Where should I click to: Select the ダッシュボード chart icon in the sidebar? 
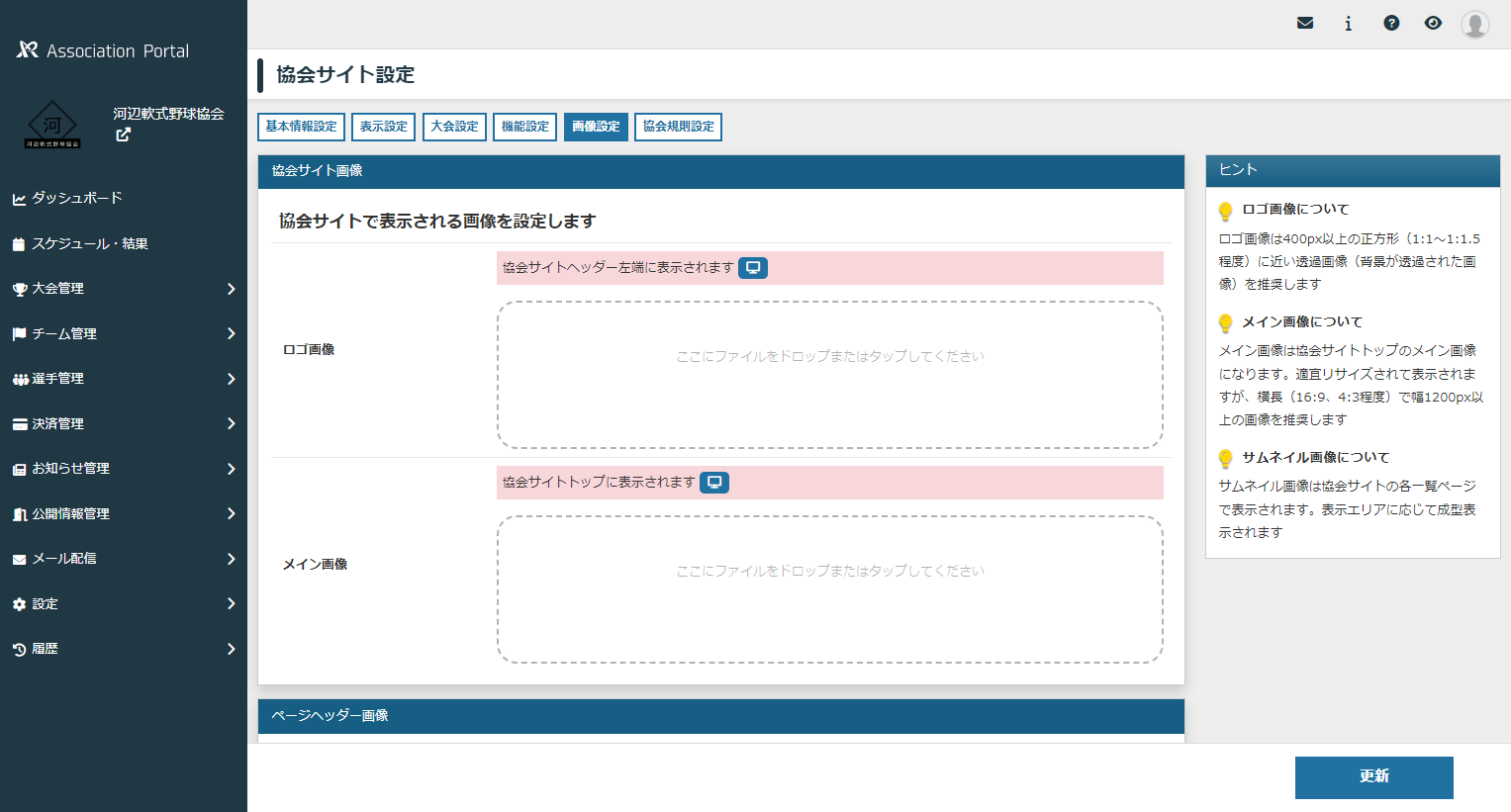point(21,198)
